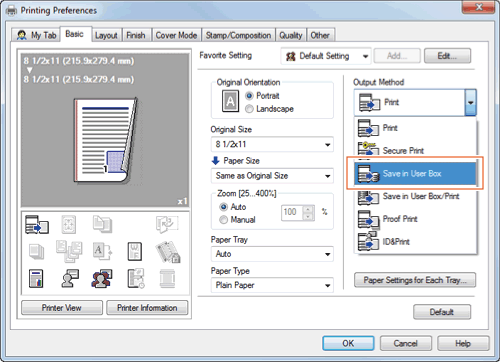Image resolution: width=500 pixels, height=362 pixels.
Task: Go to the Cover Mode tab
Action: 176,35
